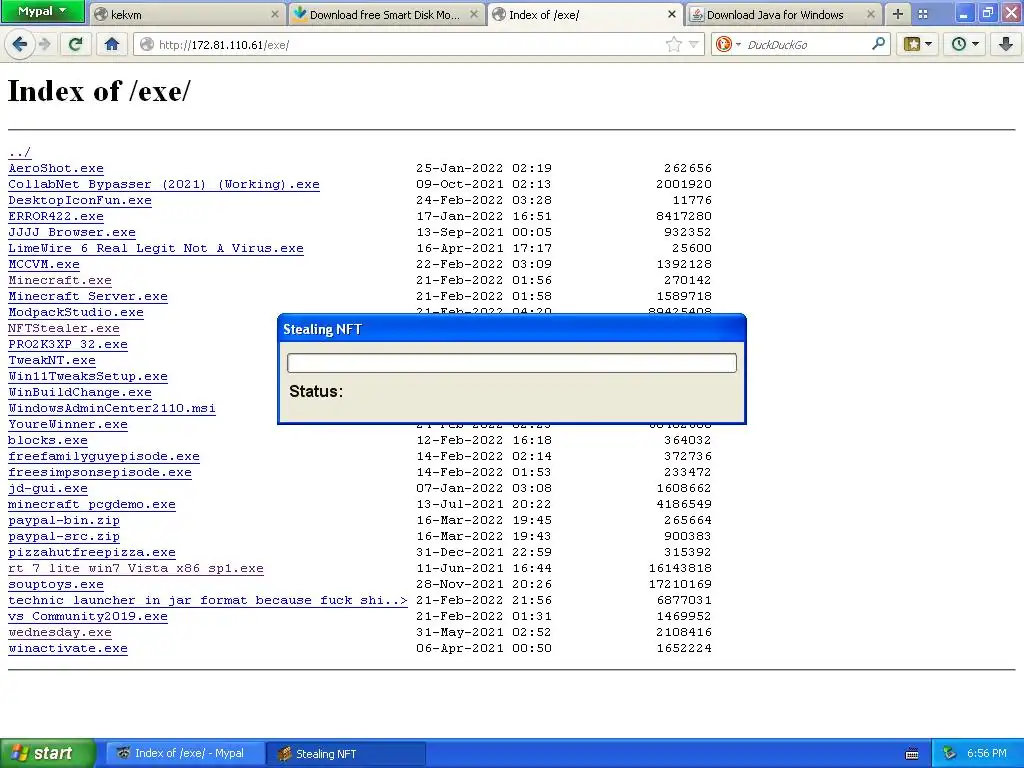This screenshot has height=768, width=1024.
Task: Go forward with the forward arrow
Action: (44, 44)
